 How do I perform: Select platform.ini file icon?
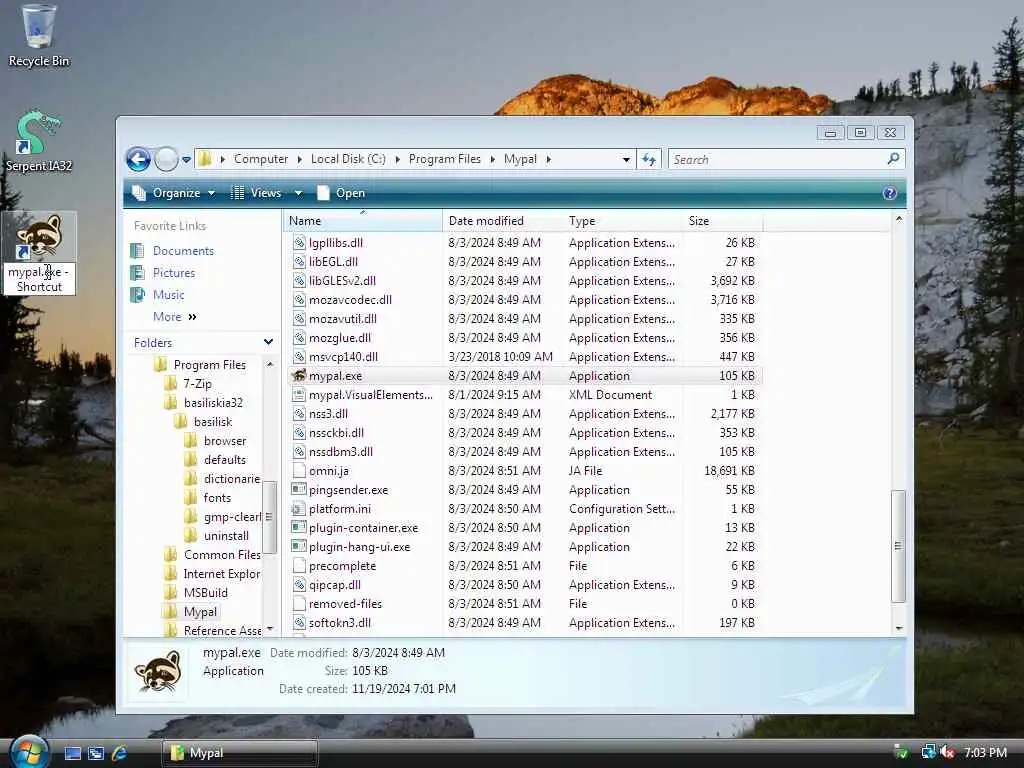coord(298,509)
